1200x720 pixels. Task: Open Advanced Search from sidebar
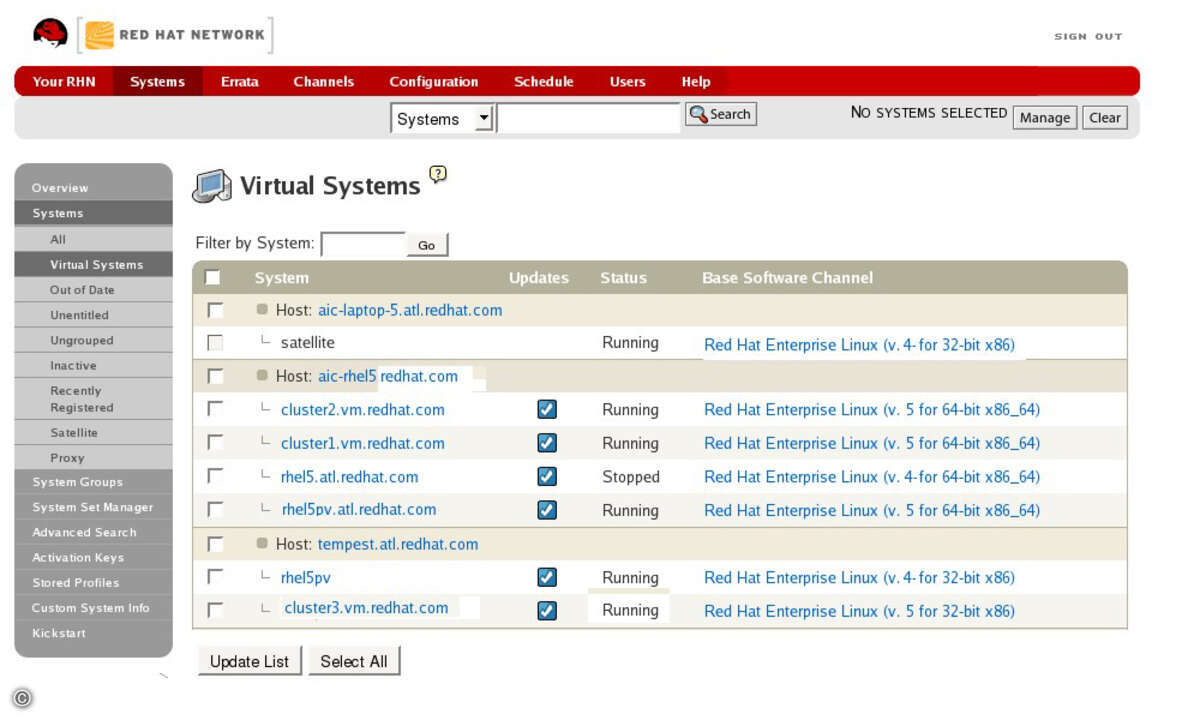(x=93, y=532)
